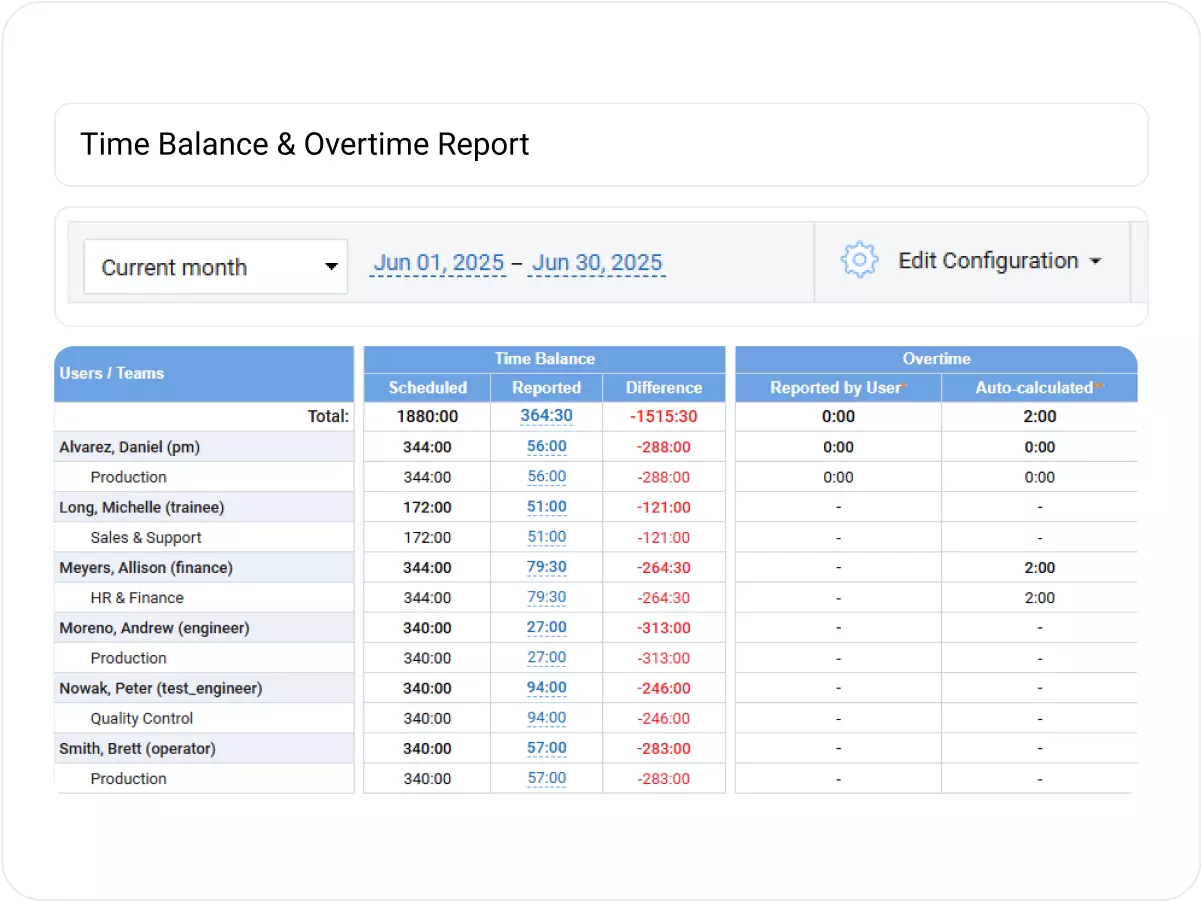The width and height of the screenshot is (1201, 901).
Task: Click Andrew Moreno's 27:00 reported link
Action: click(x=546, y=627)
